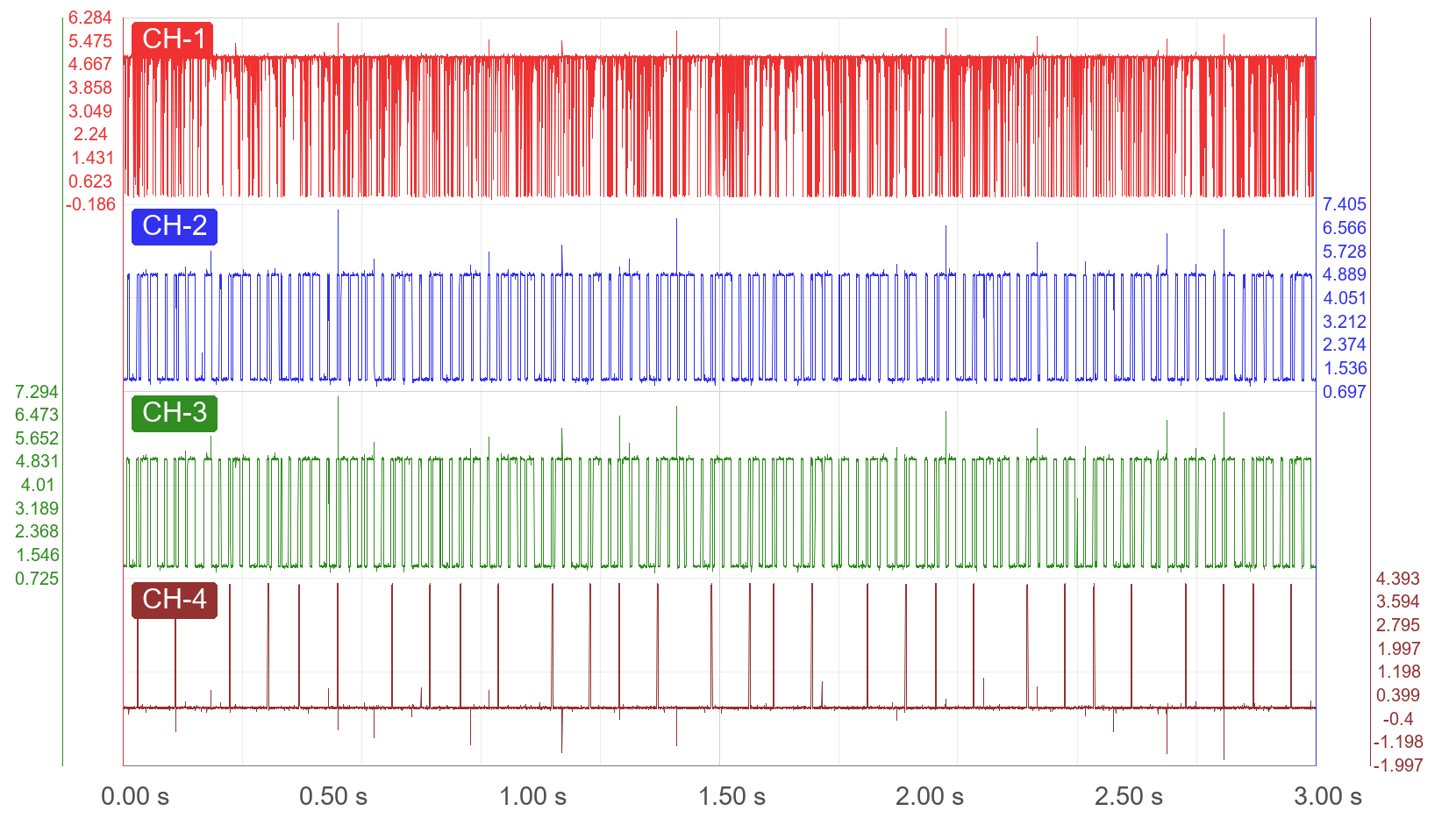Click the 2.374 value on CH-2 axis
The height and width of the screenshot is (818, 1456).
1345,345
